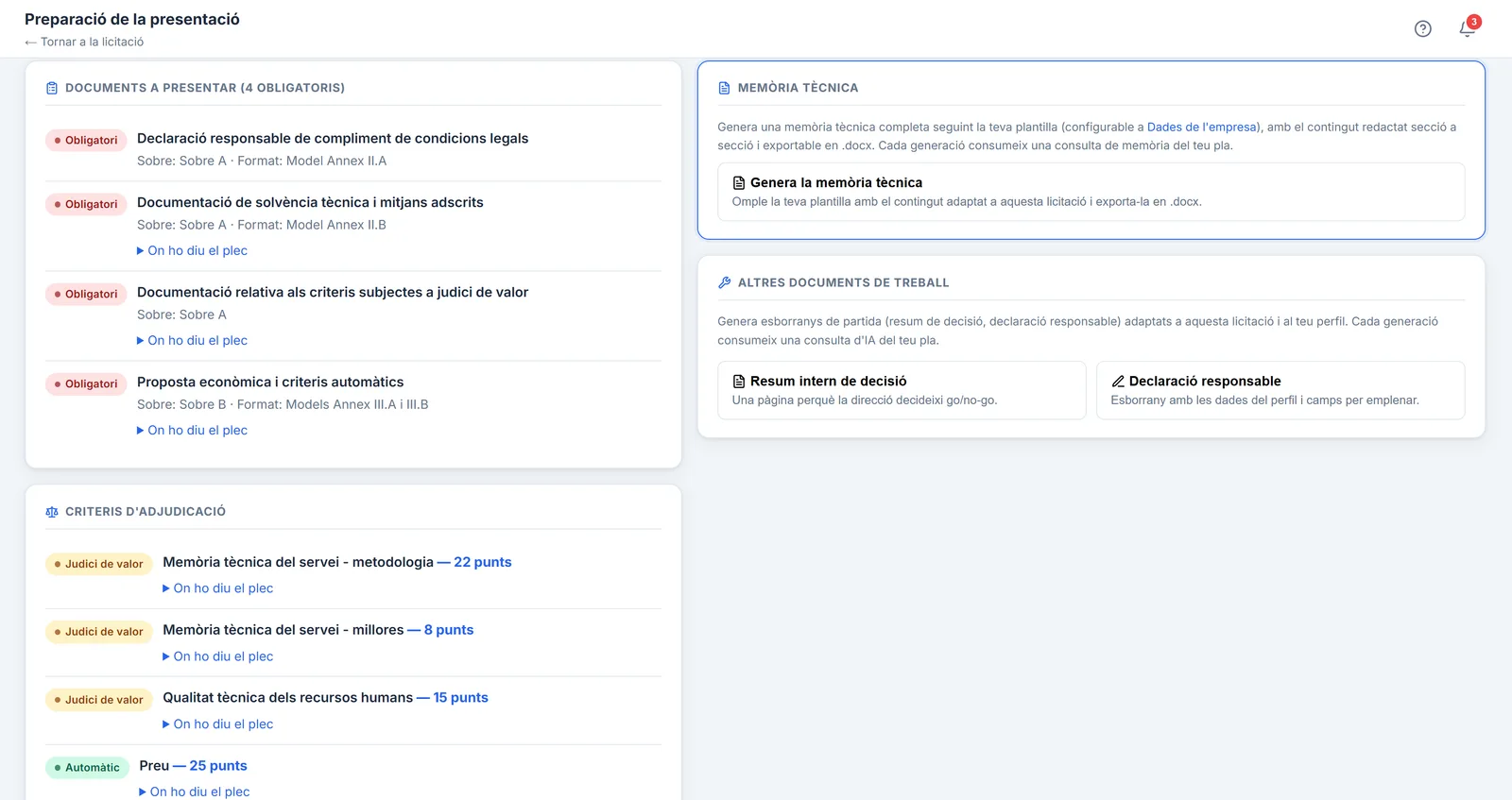Click the scales icon beside Criteris d'adjudicació
The height and width of the screenshot is (800, 1512).
[x=52, y=512]
